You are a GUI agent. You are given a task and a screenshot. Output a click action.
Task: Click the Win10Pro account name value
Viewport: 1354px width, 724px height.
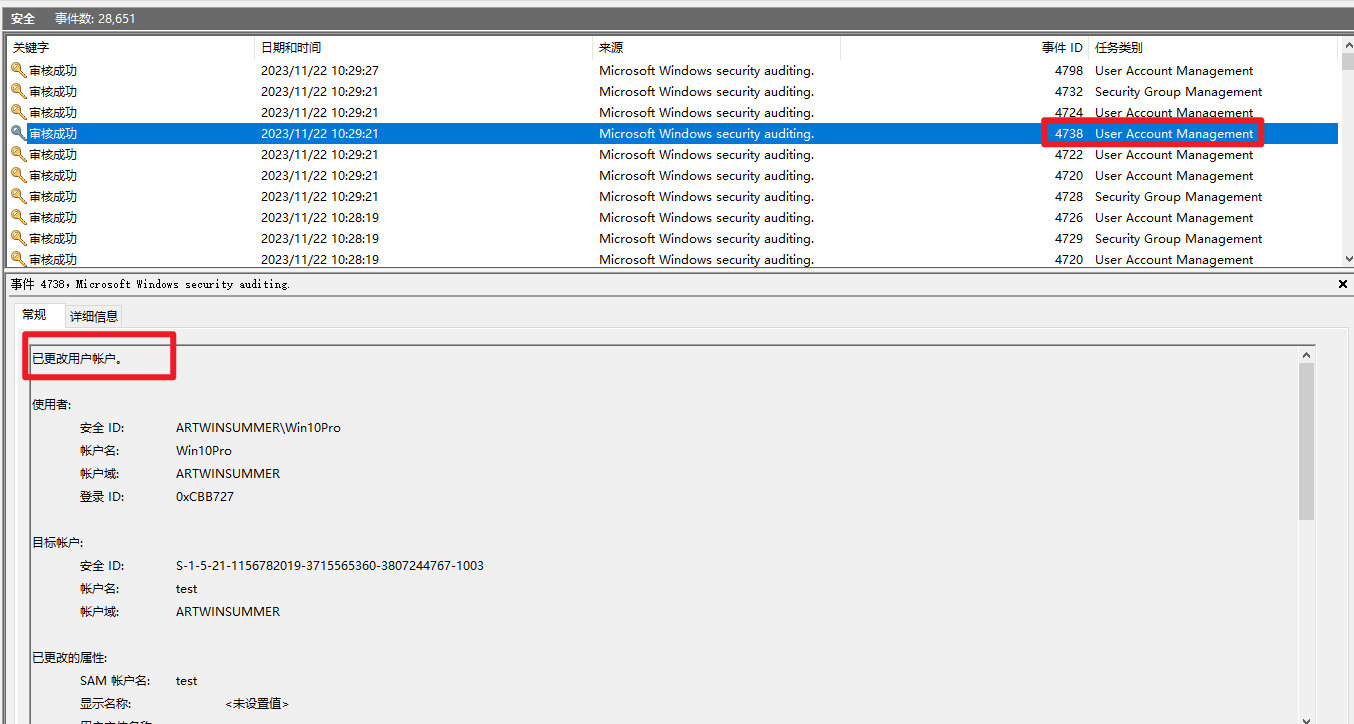(x=204, y=451)
